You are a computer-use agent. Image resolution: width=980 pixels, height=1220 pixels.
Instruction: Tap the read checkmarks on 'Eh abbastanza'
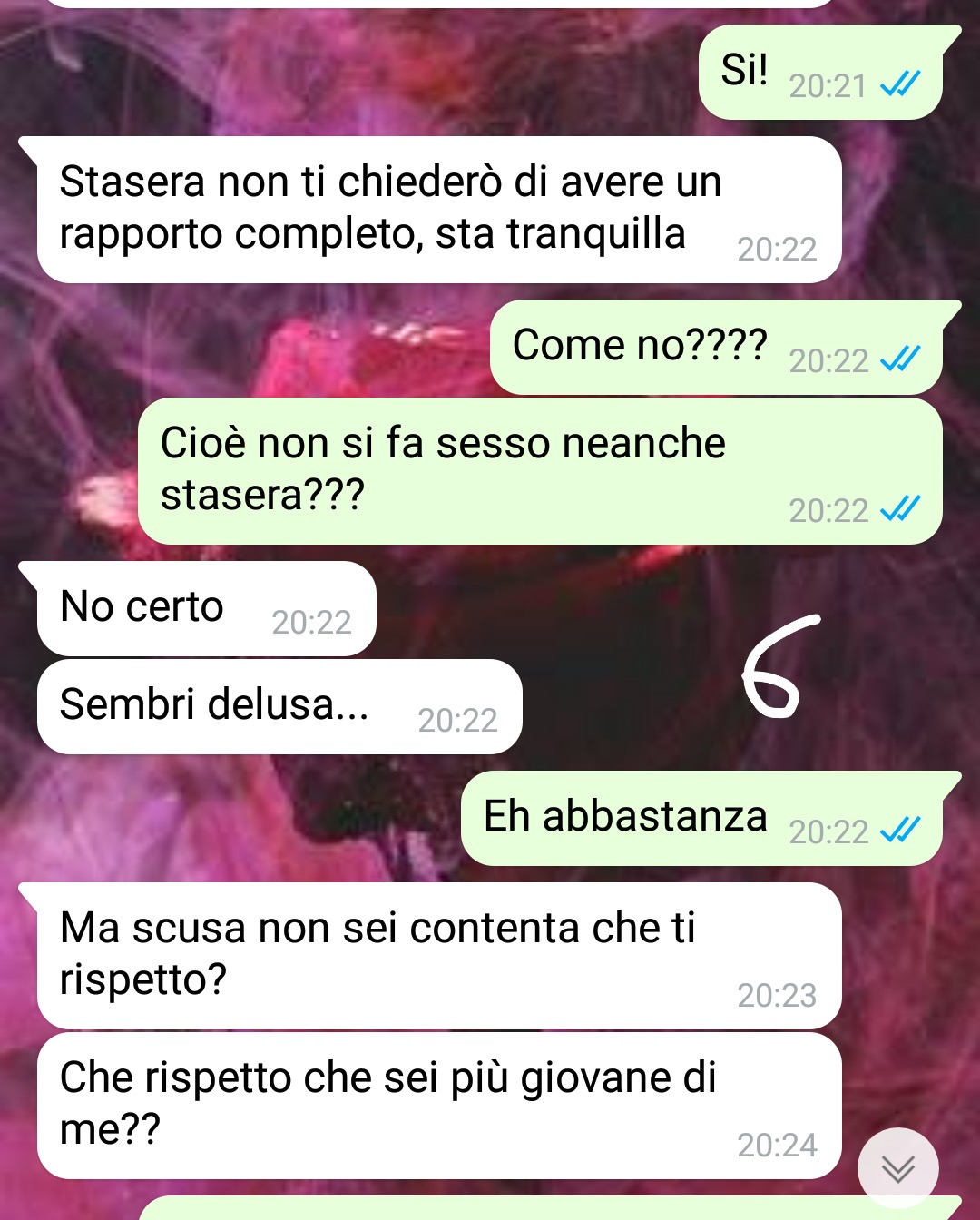tap(900, 830)
